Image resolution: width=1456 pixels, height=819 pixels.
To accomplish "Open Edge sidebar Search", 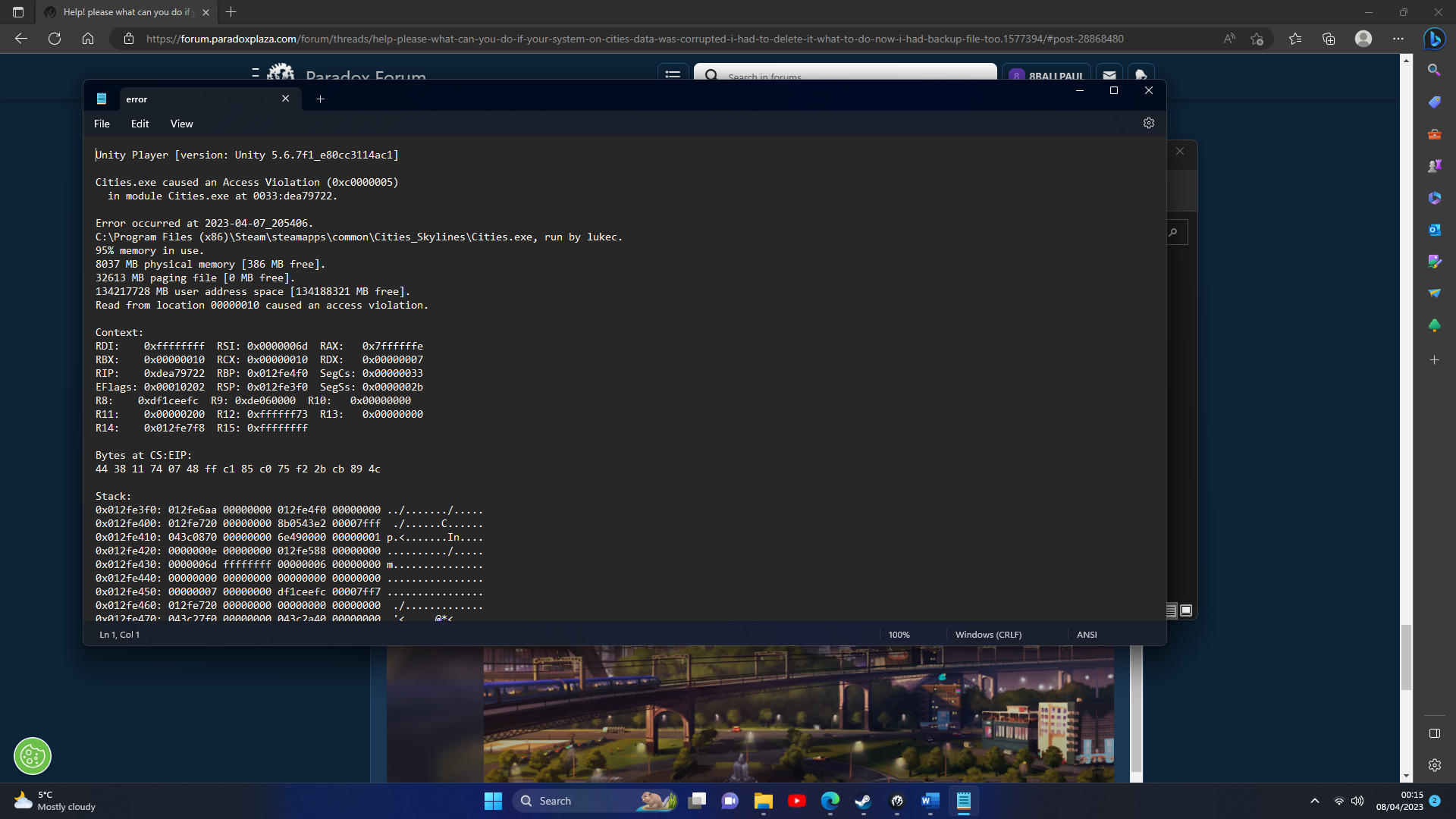I will click(1434, 70).
